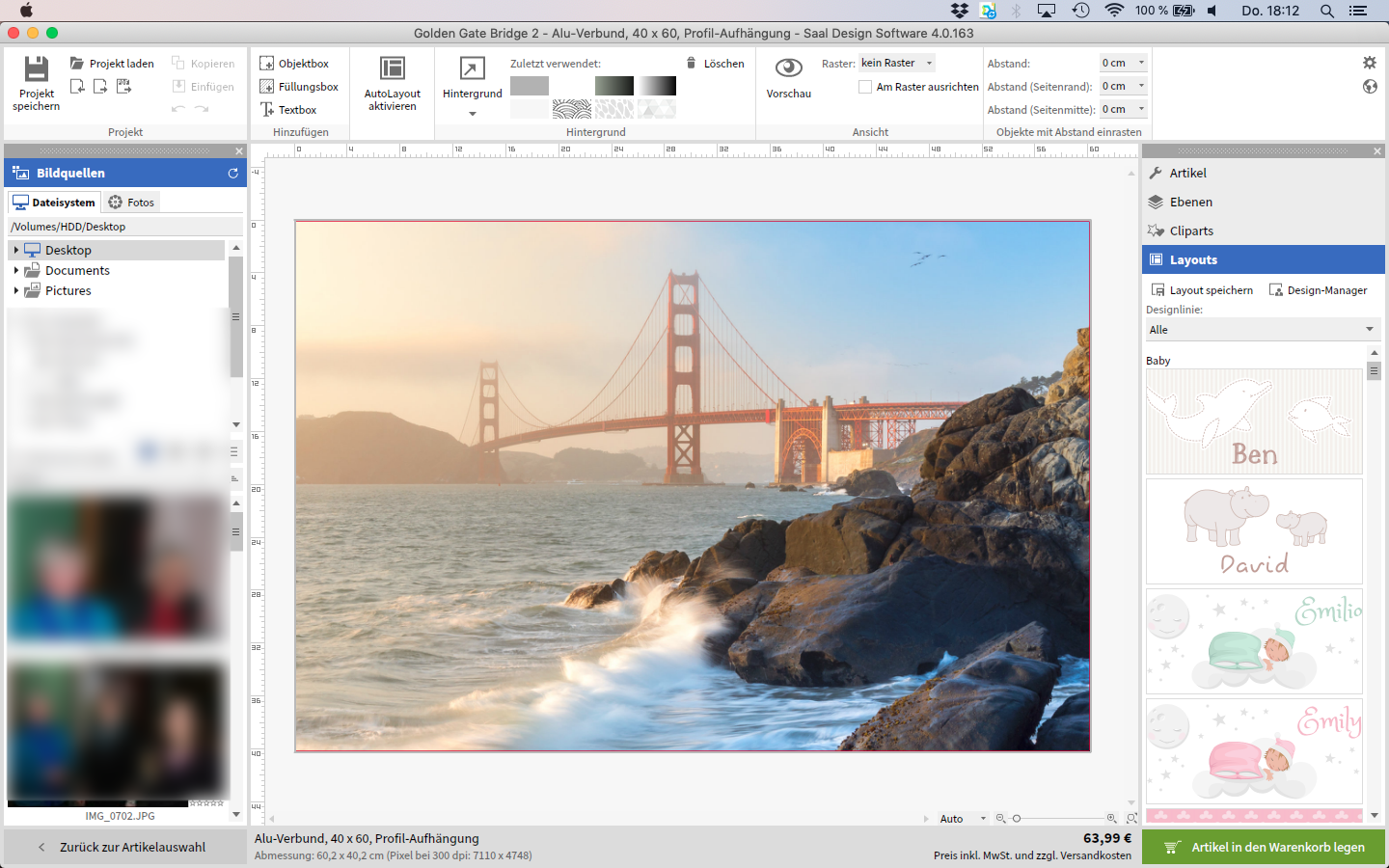Image resolution: width=1389 pixels, height=868 pixels.
Task: Open the Ebenen panel section
Action: point(1190,203)
